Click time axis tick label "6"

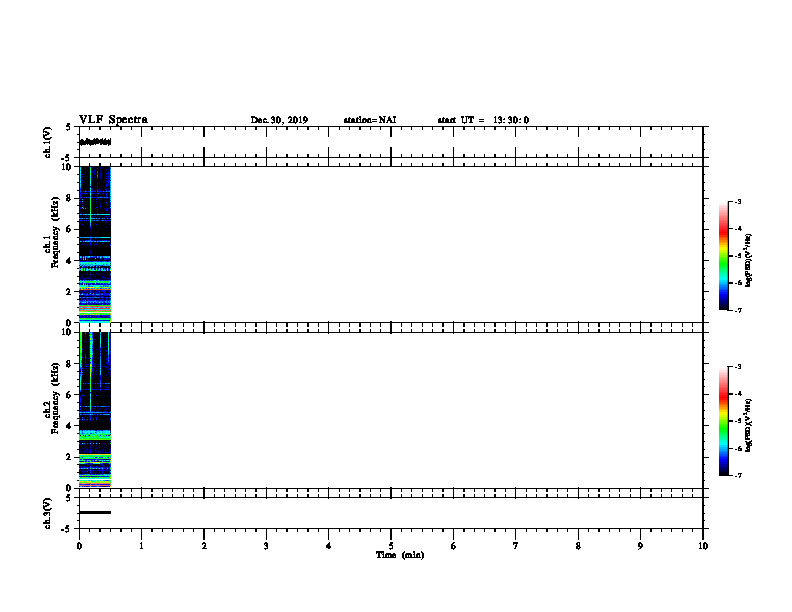click(x=454, y=546)
